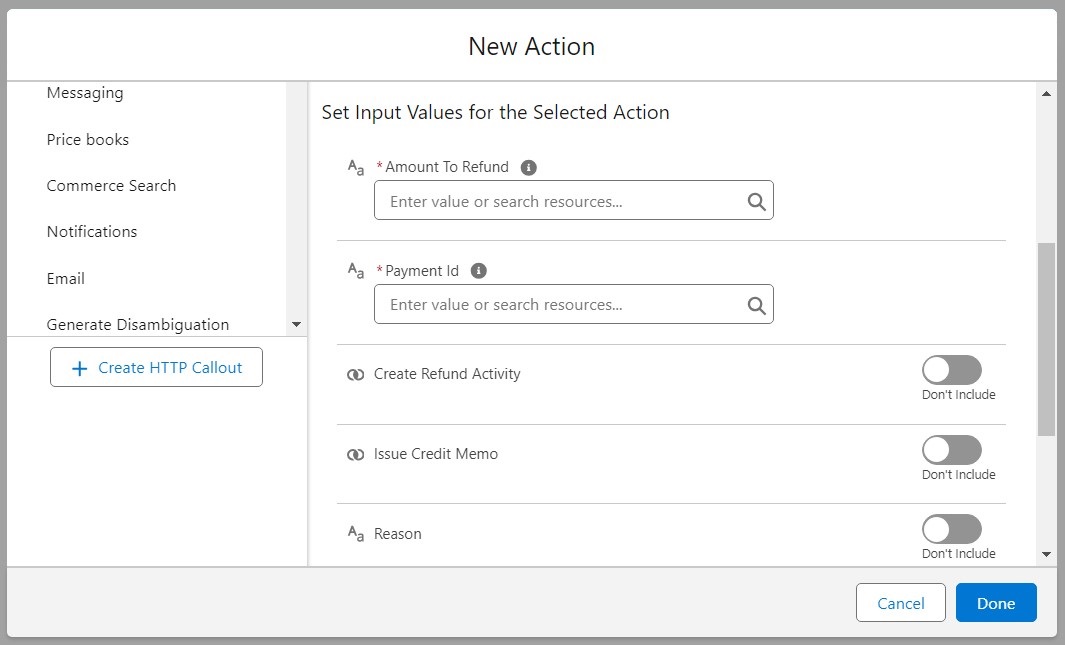
Task: Click the Issue Credit Memo boolean icon
Action: tap(355, 455)
